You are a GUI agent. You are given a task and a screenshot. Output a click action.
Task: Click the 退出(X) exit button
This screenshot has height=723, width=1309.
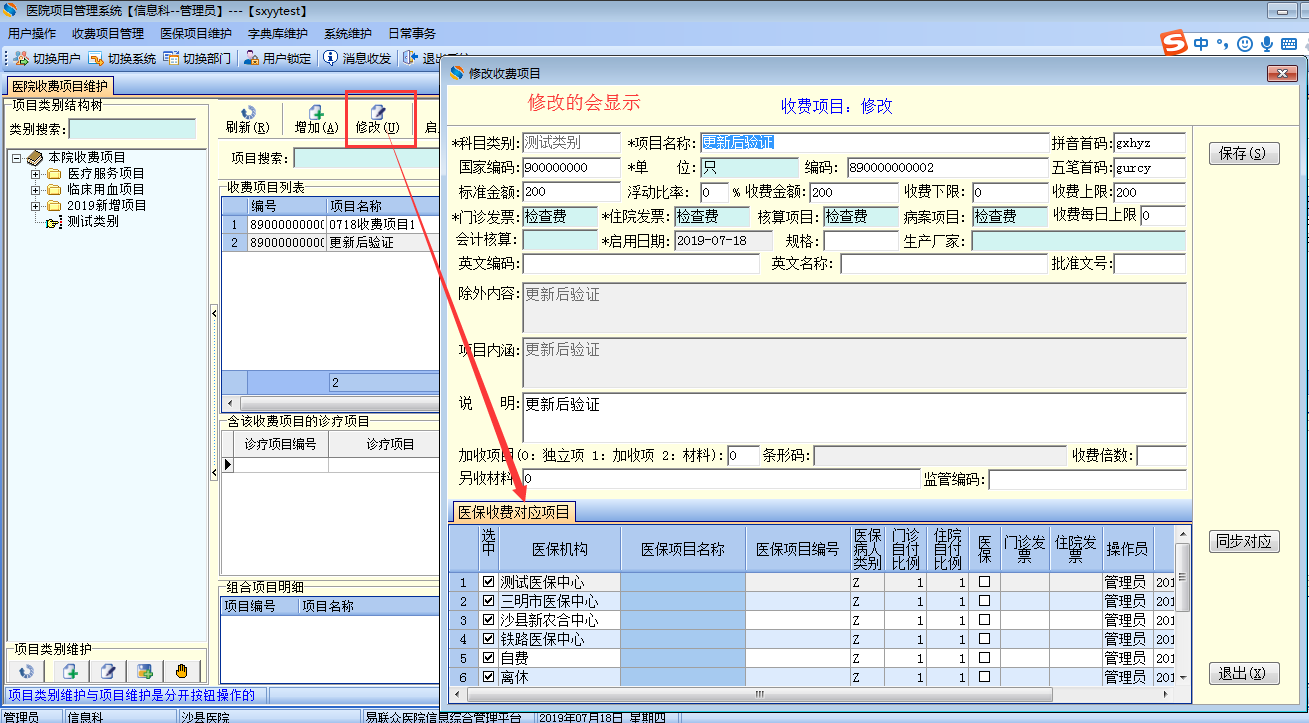1244,674
